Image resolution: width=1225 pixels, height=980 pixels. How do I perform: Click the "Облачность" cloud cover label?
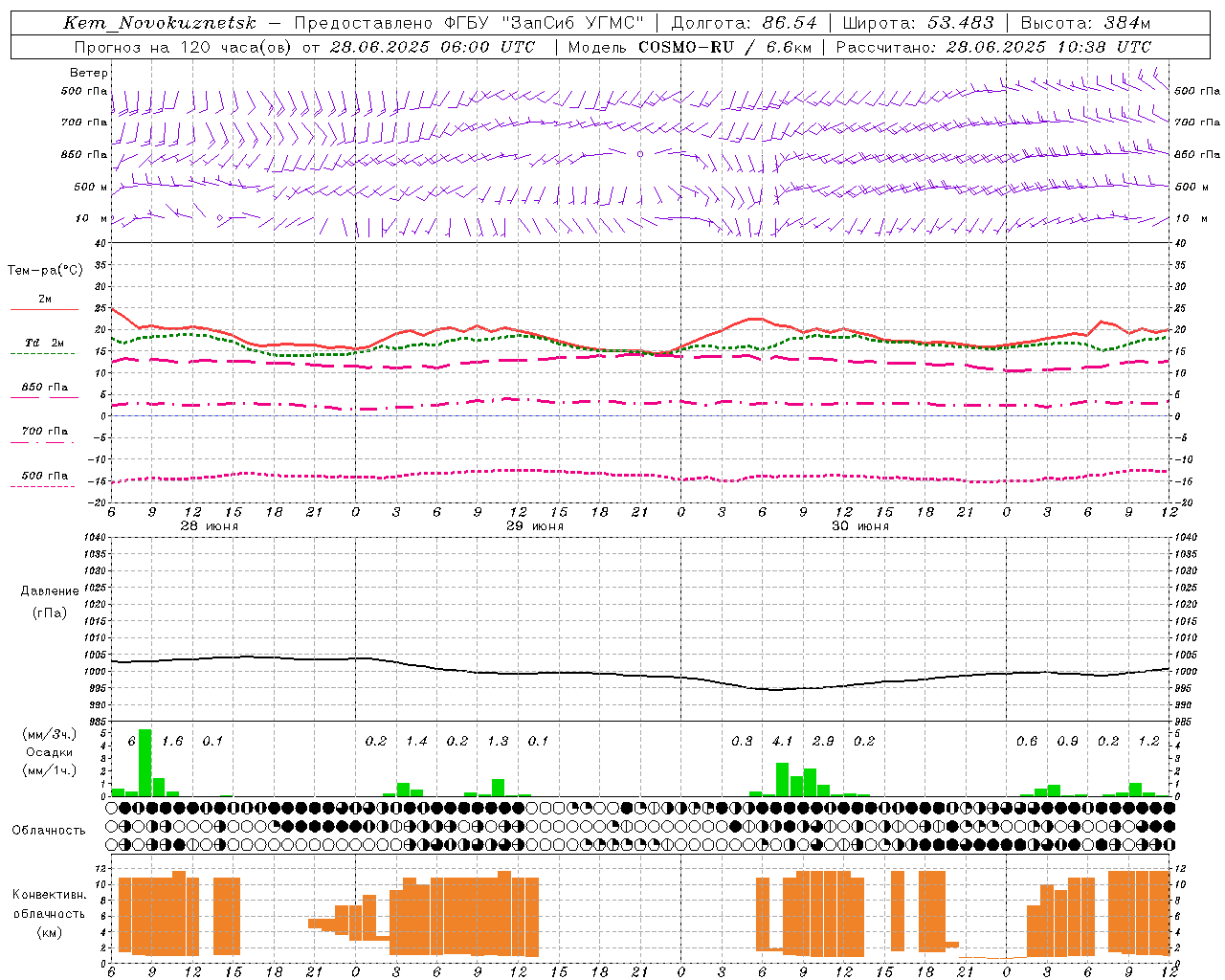click(x=48, y=831)
